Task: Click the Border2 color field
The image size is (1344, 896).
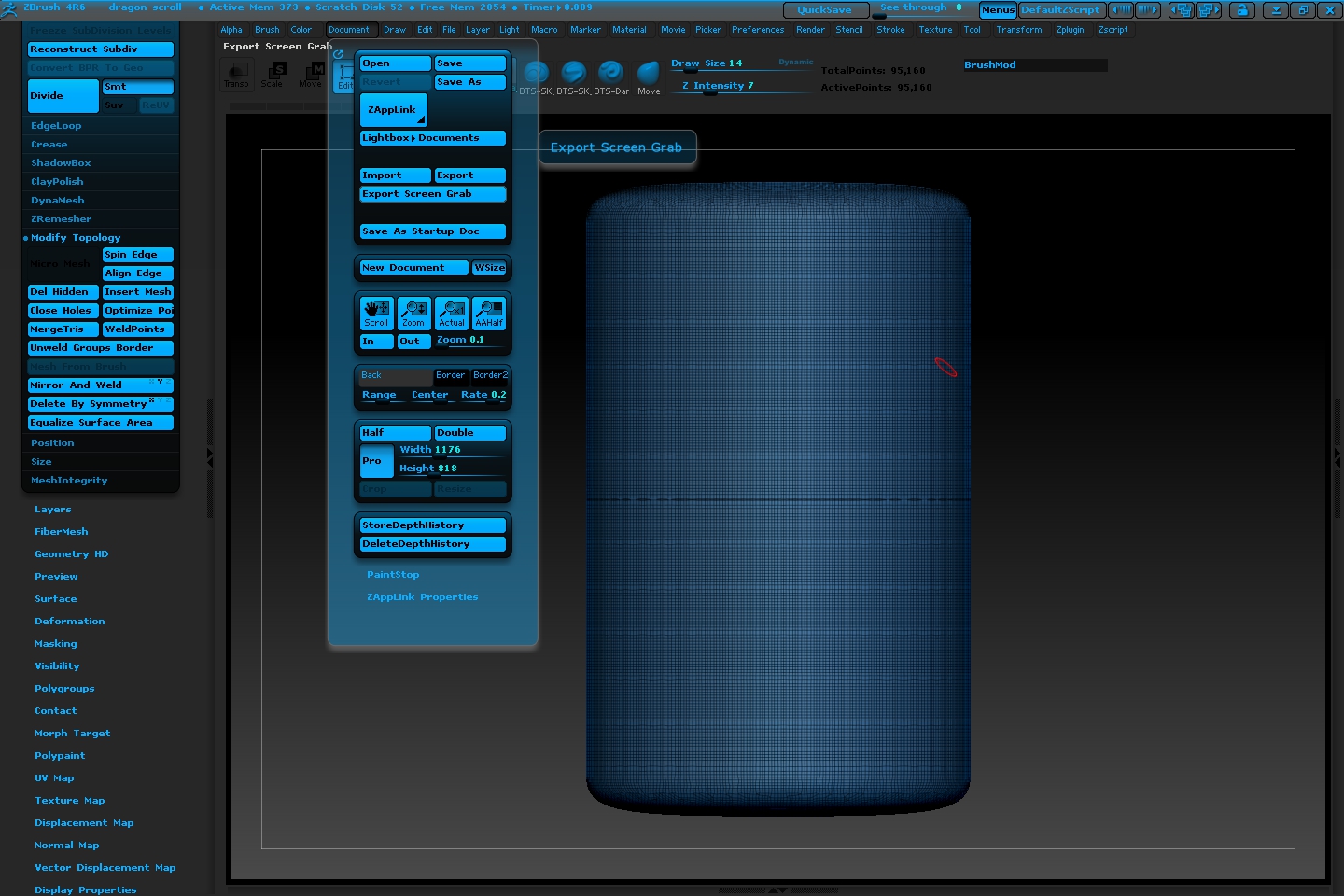Action: click(490, 376)
